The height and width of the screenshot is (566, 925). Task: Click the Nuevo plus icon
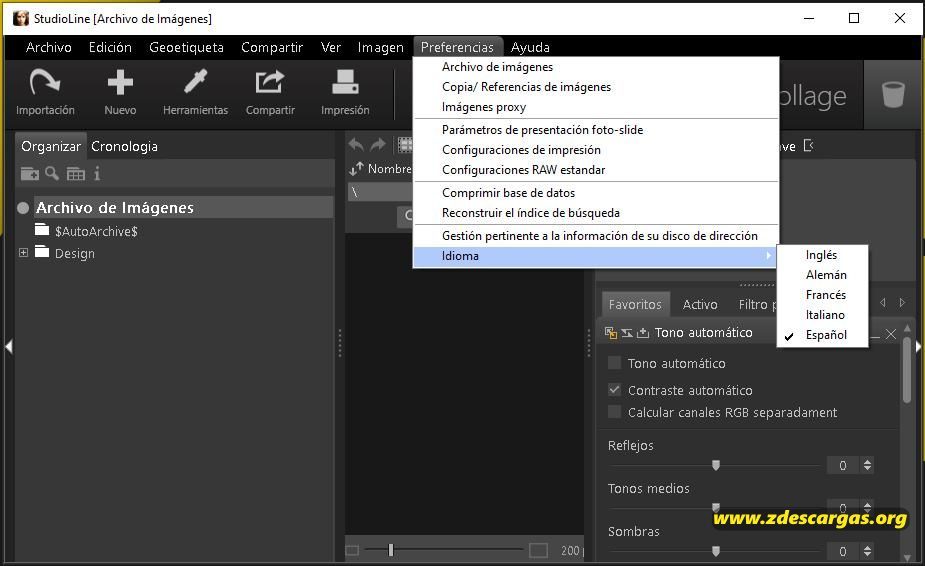[x=120, y=83]
